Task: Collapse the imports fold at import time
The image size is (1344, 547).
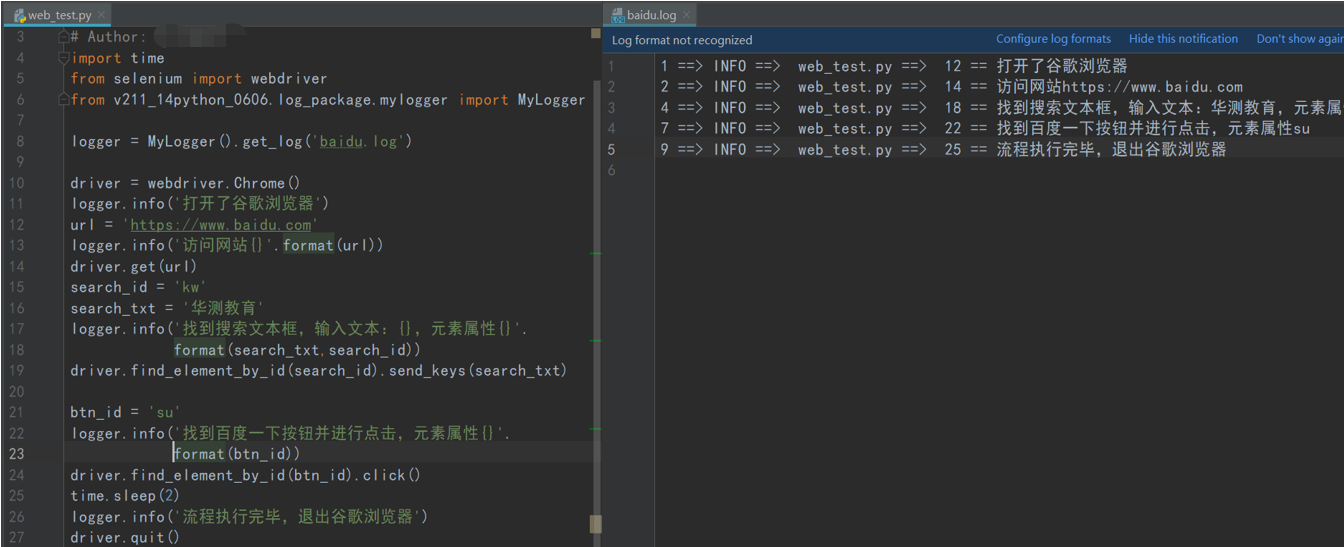Action: click(x=63, y=58)
